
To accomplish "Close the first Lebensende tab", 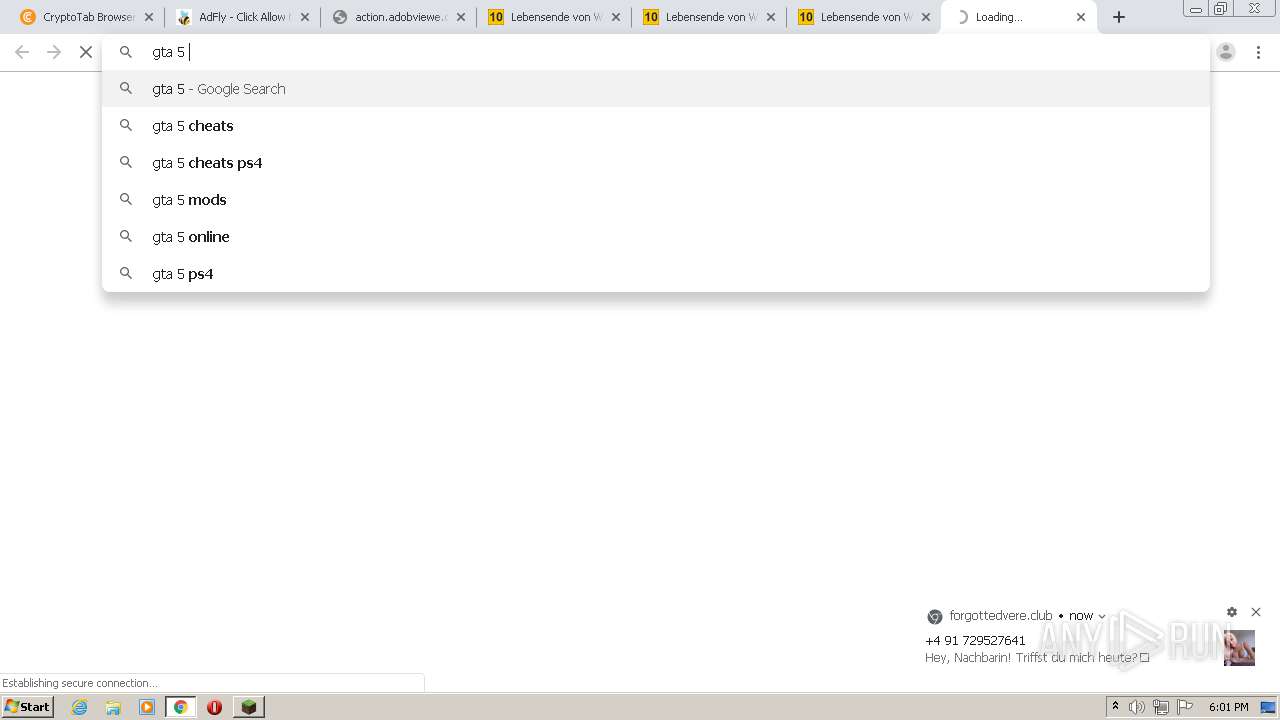I will coord(616,17).
